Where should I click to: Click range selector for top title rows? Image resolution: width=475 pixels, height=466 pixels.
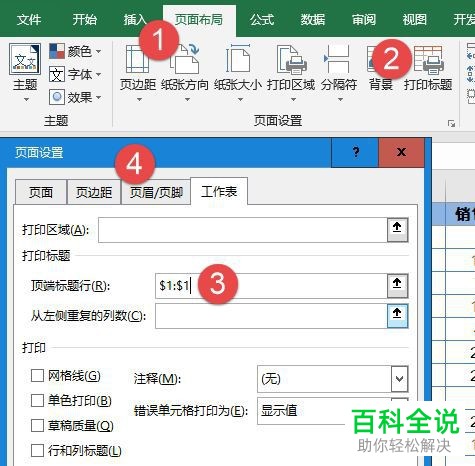(x=397, y=286)
